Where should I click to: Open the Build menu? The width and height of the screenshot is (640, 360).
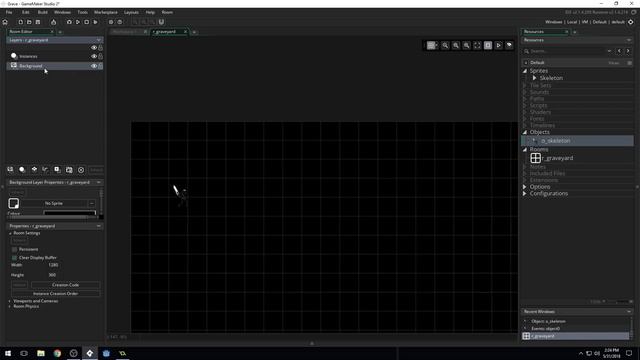coord(42,12)
